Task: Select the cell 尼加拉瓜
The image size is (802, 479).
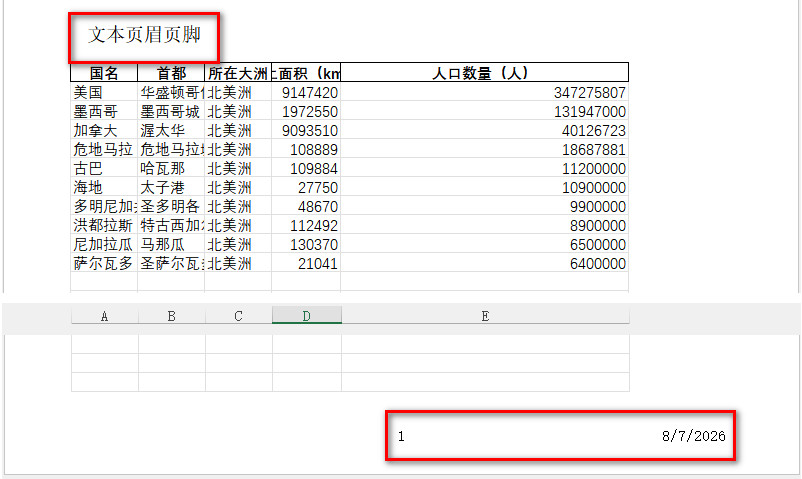Action: point(104,244)
